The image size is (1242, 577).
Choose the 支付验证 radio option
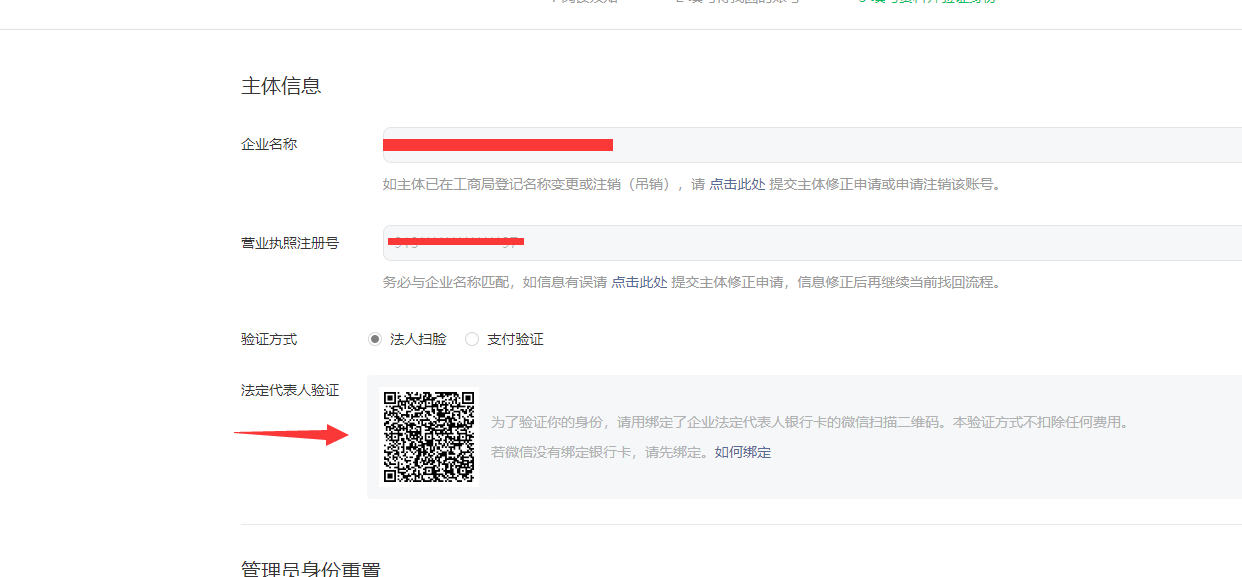tap(472, 339)
